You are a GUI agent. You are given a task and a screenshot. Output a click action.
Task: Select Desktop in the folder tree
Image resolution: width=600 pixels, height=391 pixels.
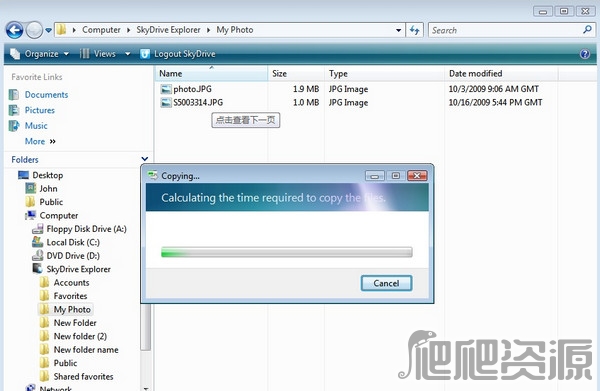[47, 175]
